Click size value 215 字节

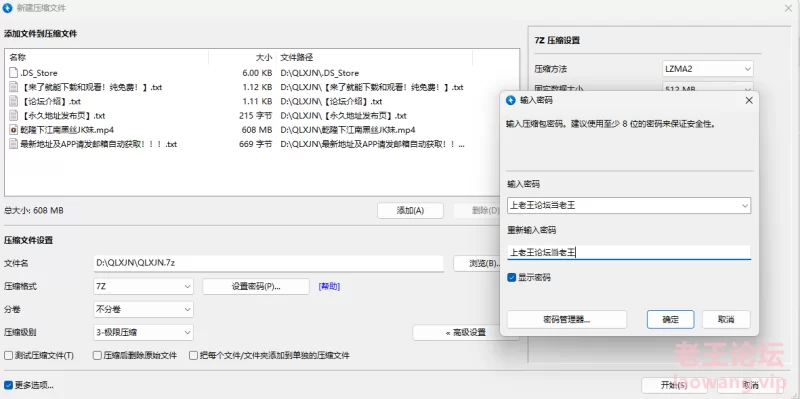[x=256, y=116]
